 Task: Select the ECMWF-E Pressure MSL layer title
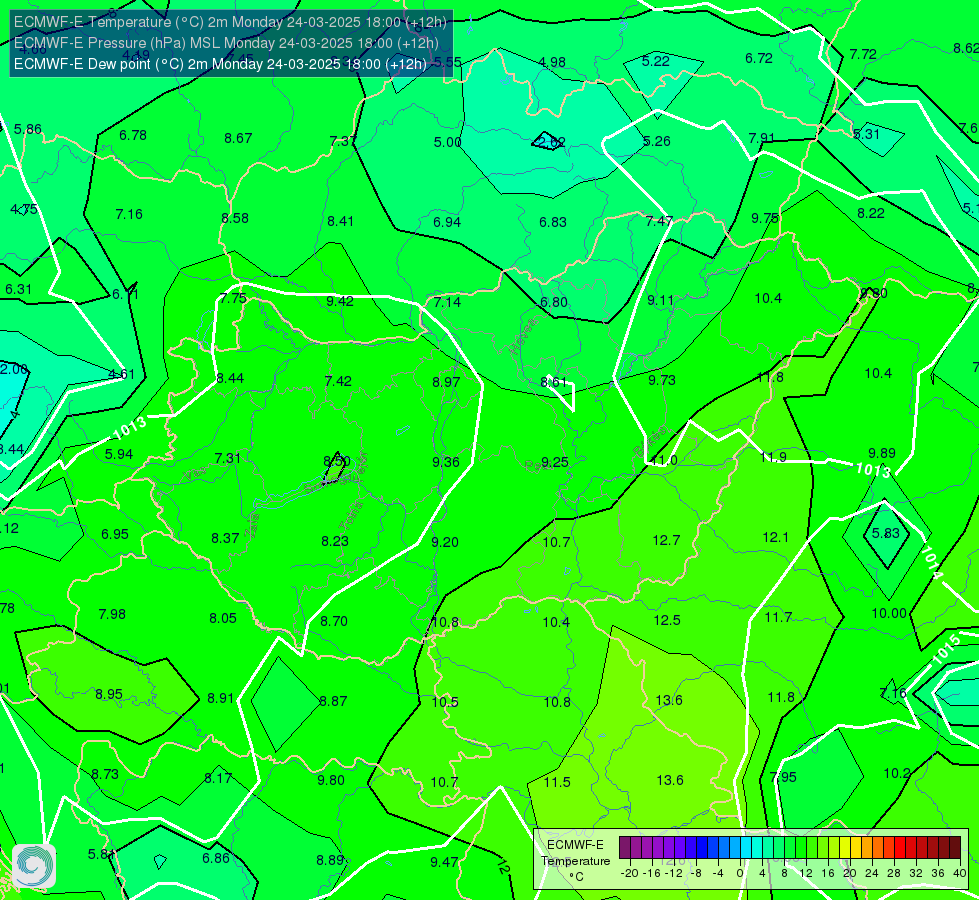click(226, 43)
